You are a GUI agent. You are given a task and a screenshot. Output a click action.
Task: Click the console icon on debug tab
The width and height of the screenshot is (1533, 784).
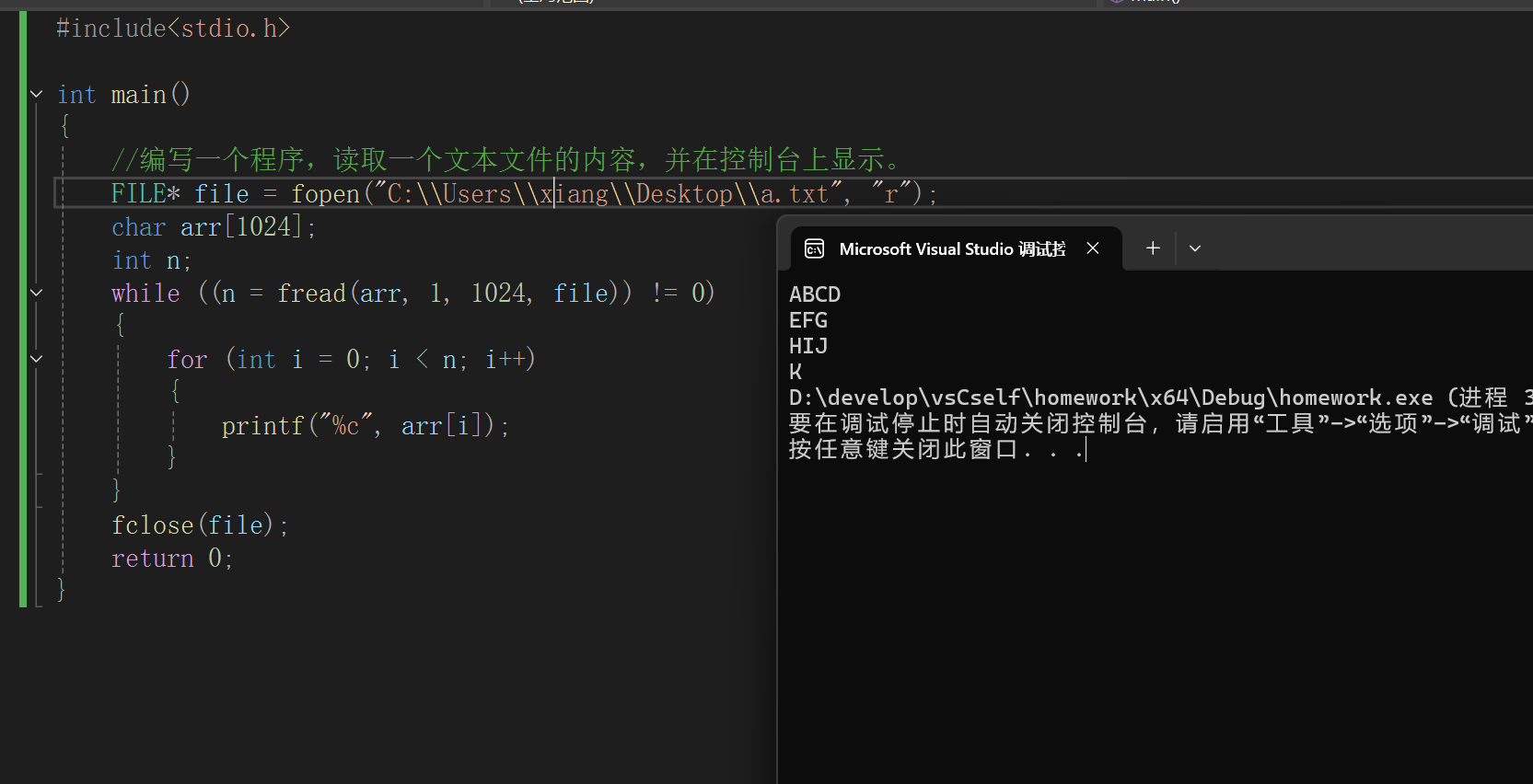pos(815,248)
